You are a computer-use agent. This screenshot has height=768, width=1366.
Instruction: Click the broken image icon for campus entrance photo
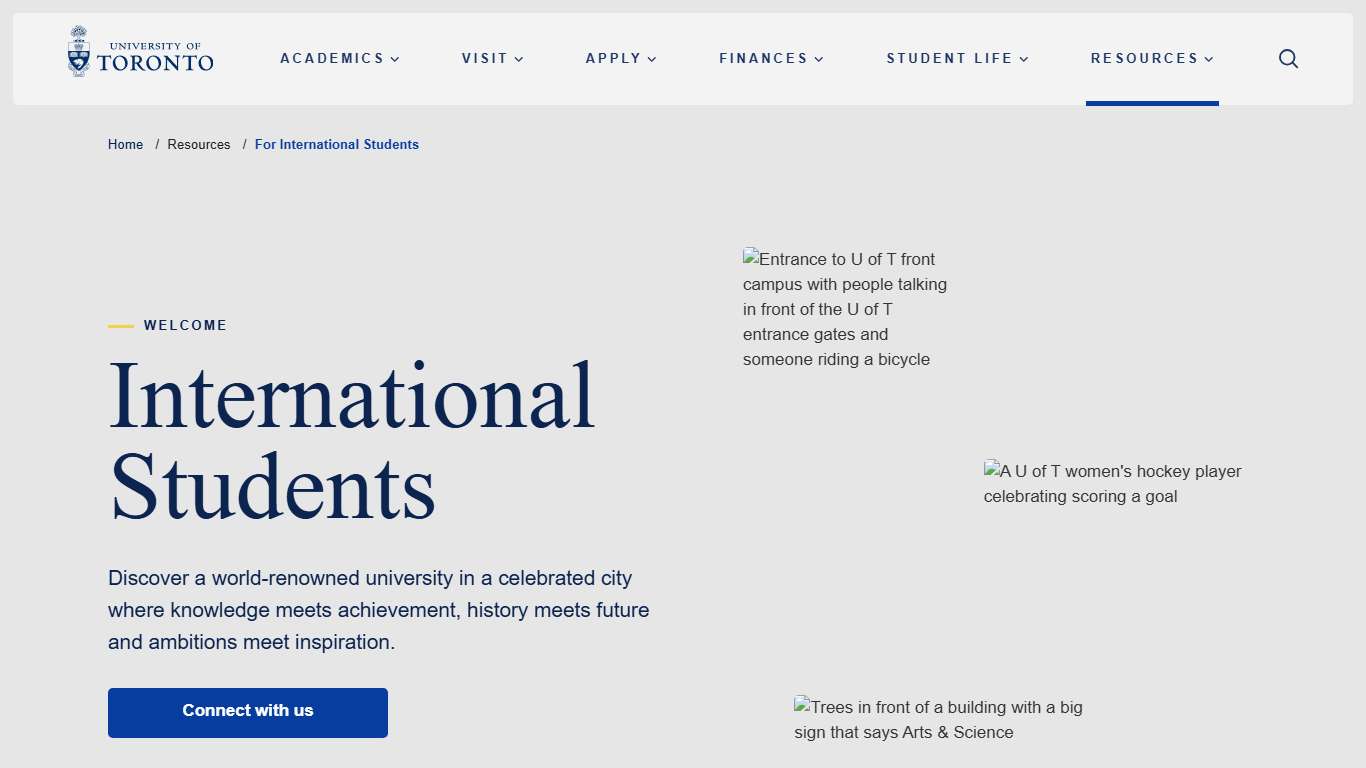(750, 258)
